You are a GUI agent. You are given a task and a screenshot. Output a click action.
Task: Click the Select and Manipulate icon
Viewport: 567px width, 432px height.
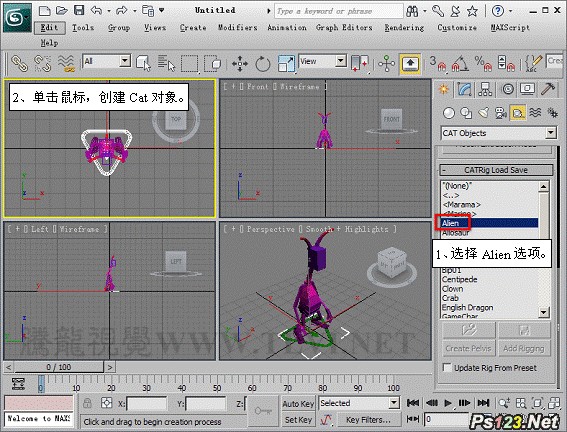tap(387, 63)
